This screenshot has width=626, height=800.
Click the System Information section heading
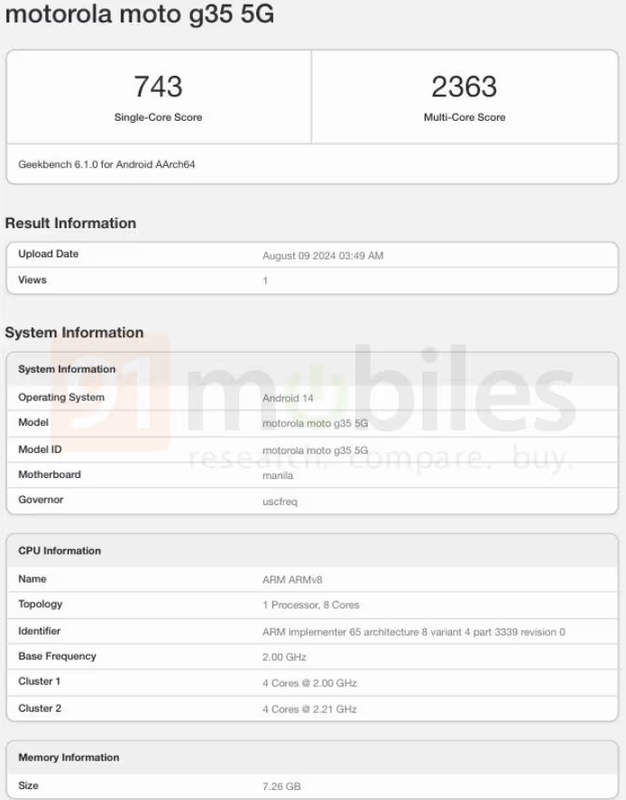74,332
